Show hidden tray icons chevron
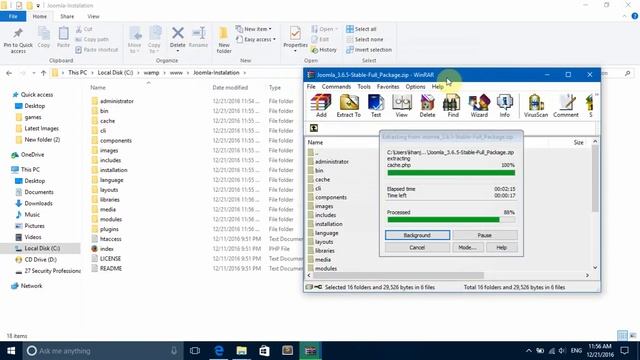The width and height of the screenshot is (640, 360). (x=529, y=351)
